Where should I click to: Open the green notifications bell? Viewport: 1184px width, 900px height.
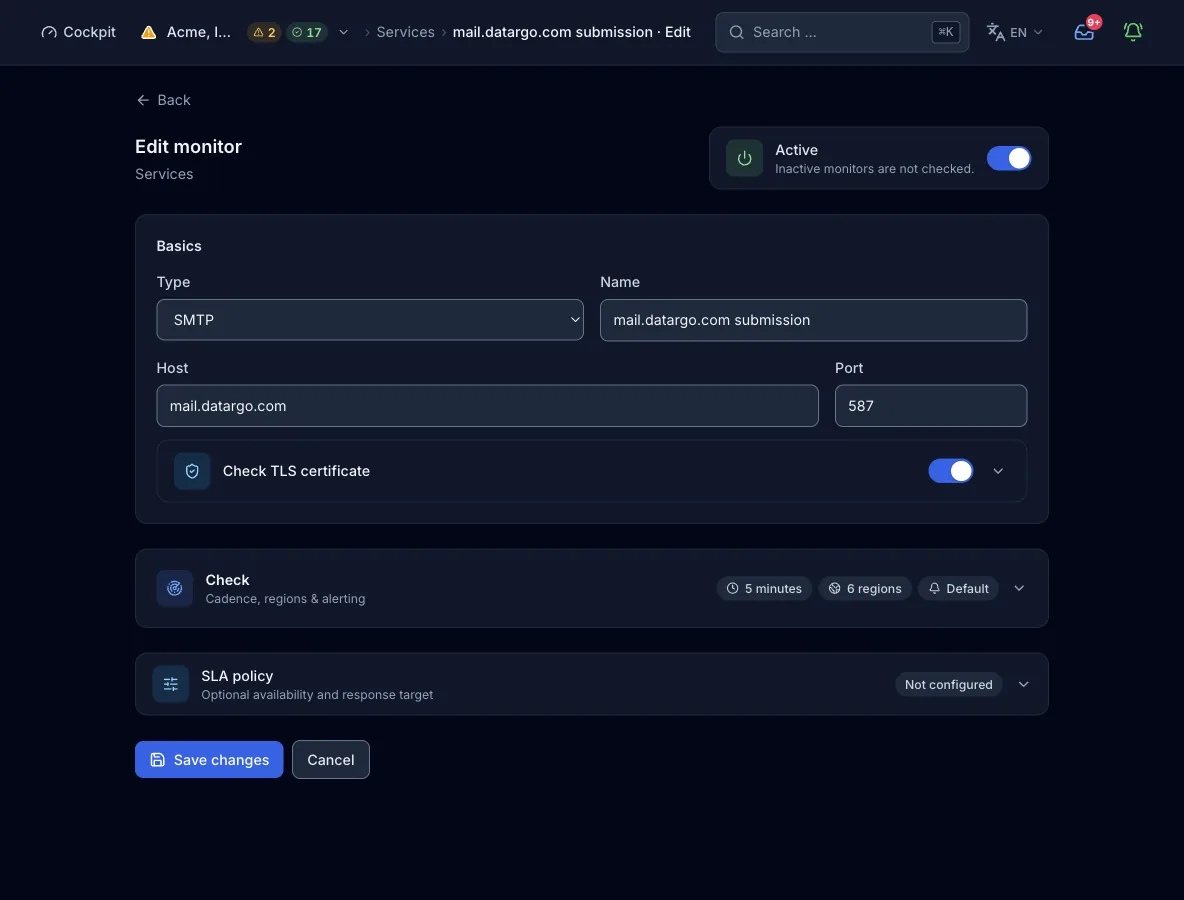click(1133, 32)
